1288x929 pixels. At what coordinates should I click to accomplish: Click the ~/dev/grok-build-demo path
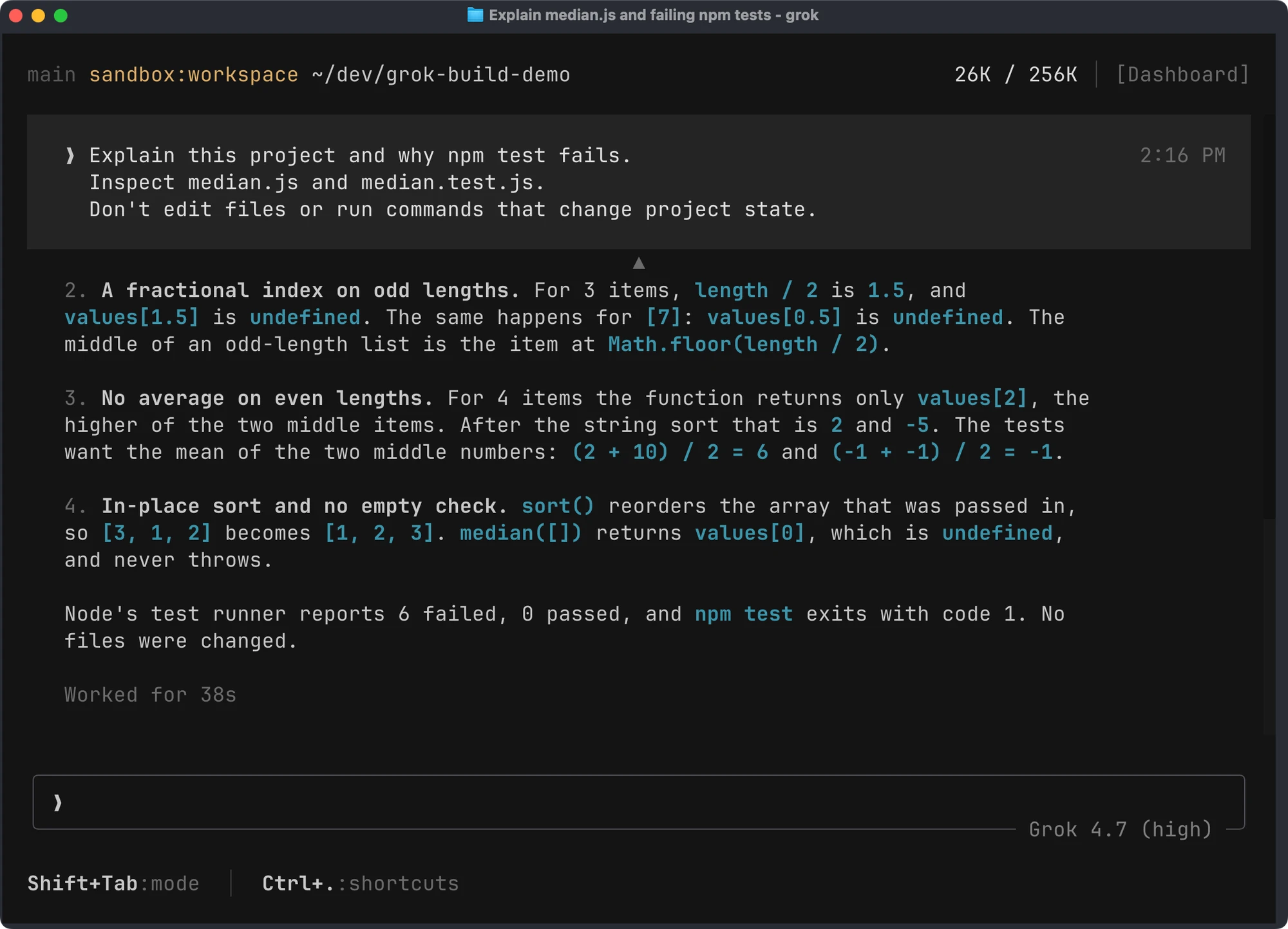(x=441, y=75)
